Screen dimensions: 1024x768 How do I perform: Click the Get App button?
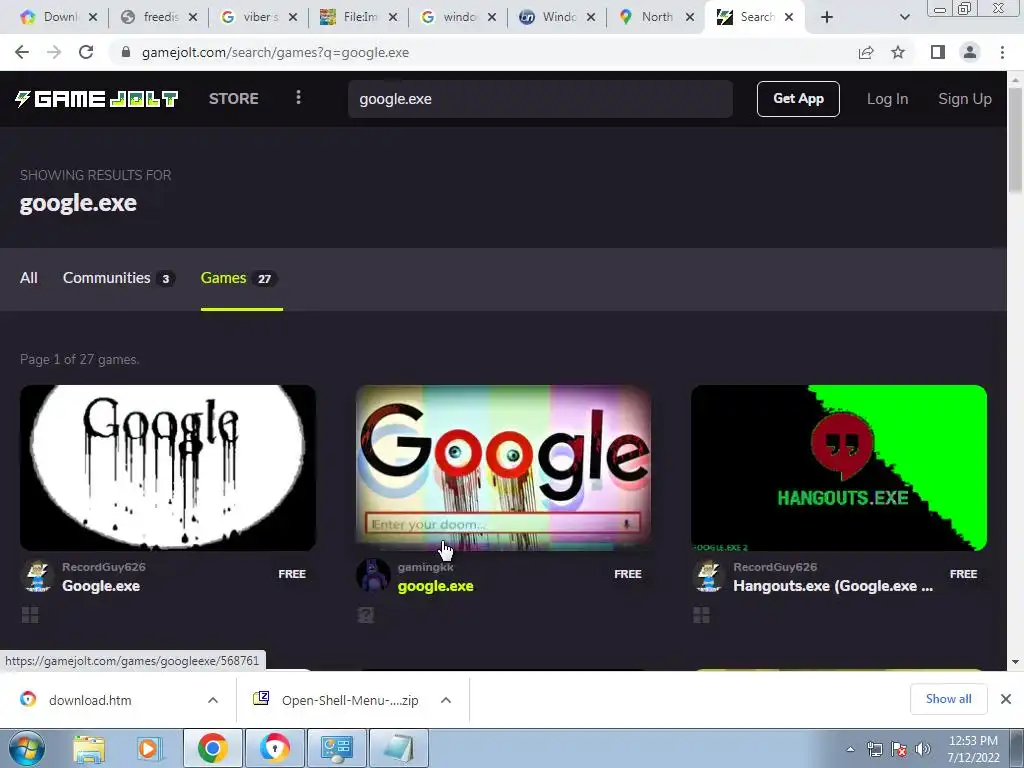pyautogui.click(x=798, y=99)
